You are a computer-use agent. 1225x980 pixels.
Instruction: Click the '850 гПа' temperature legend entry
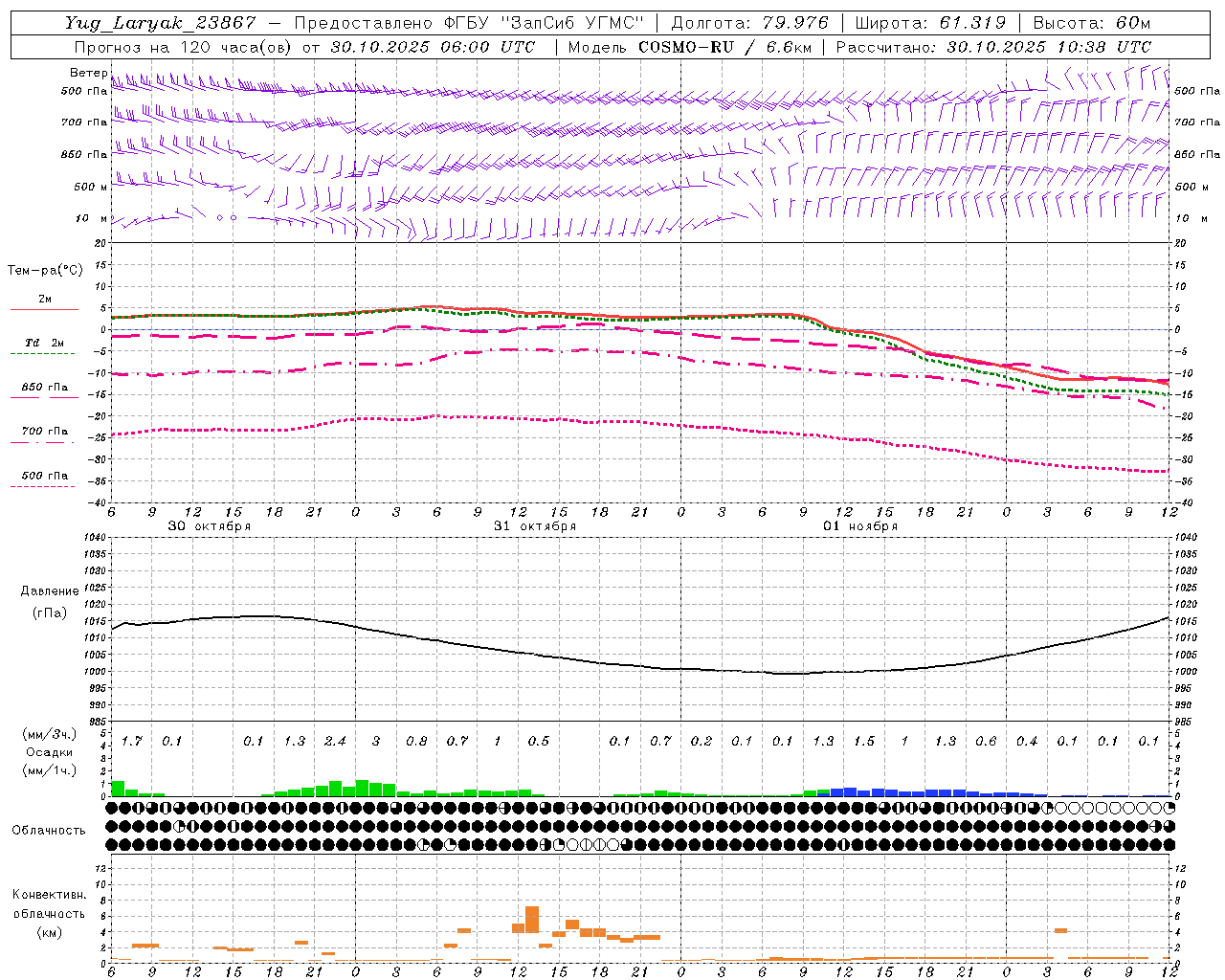tap(45, 388)
